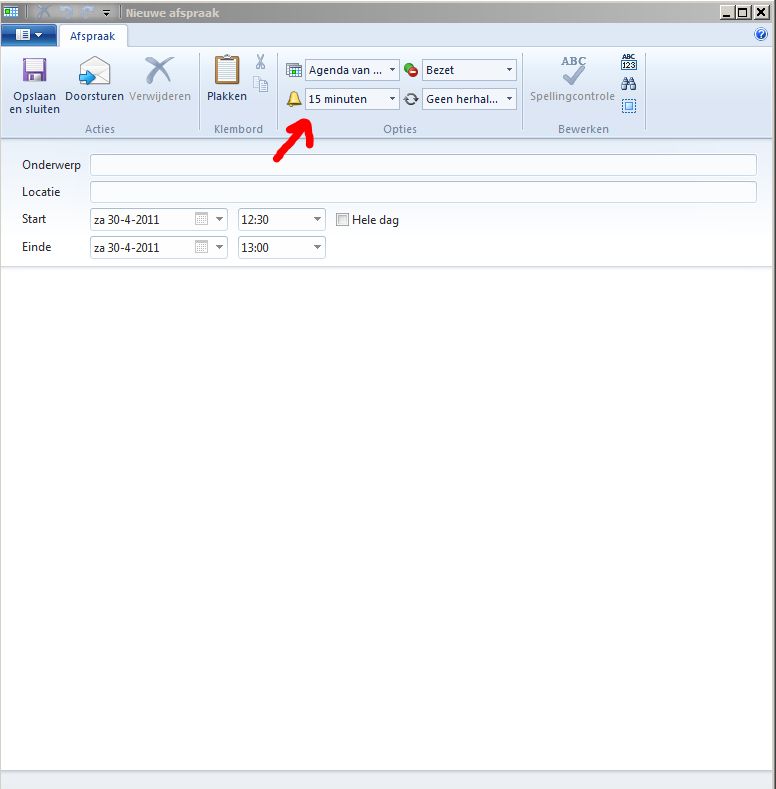Image resolution: width=776 pixels, height=789 pixels.
Task: Click the Opslaan en sluiten save icon
Action: point(35,73)
